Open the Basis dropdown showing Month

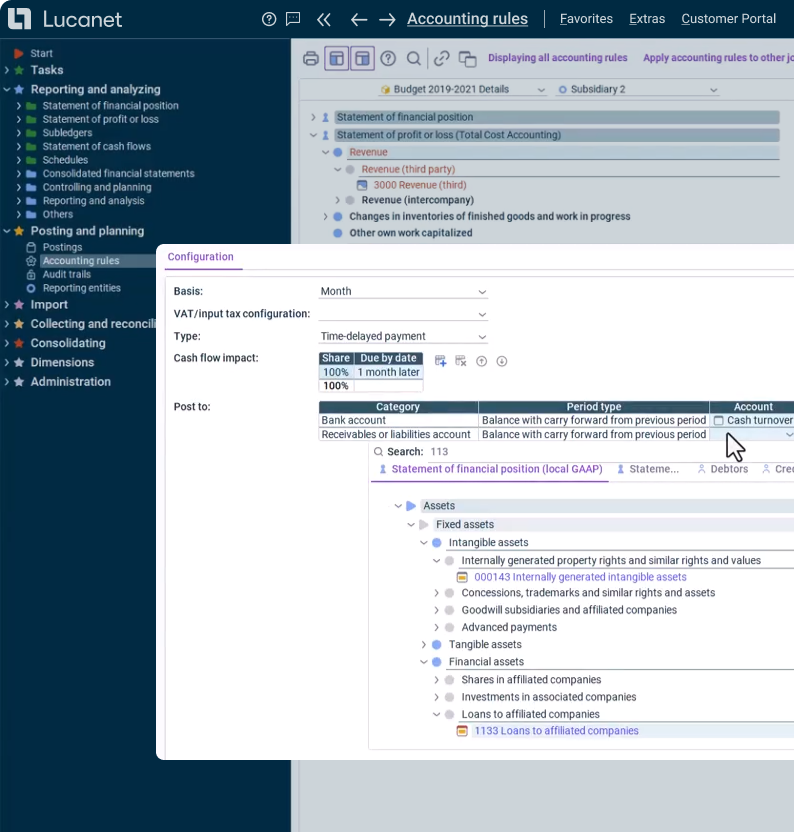coord(403,292)
